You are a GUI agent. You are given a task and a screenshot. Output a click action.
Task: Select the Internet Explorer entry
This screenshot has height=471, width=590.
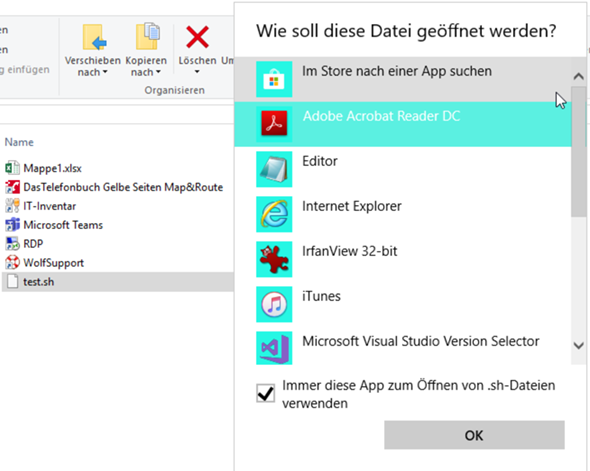[x=403, y=214]
